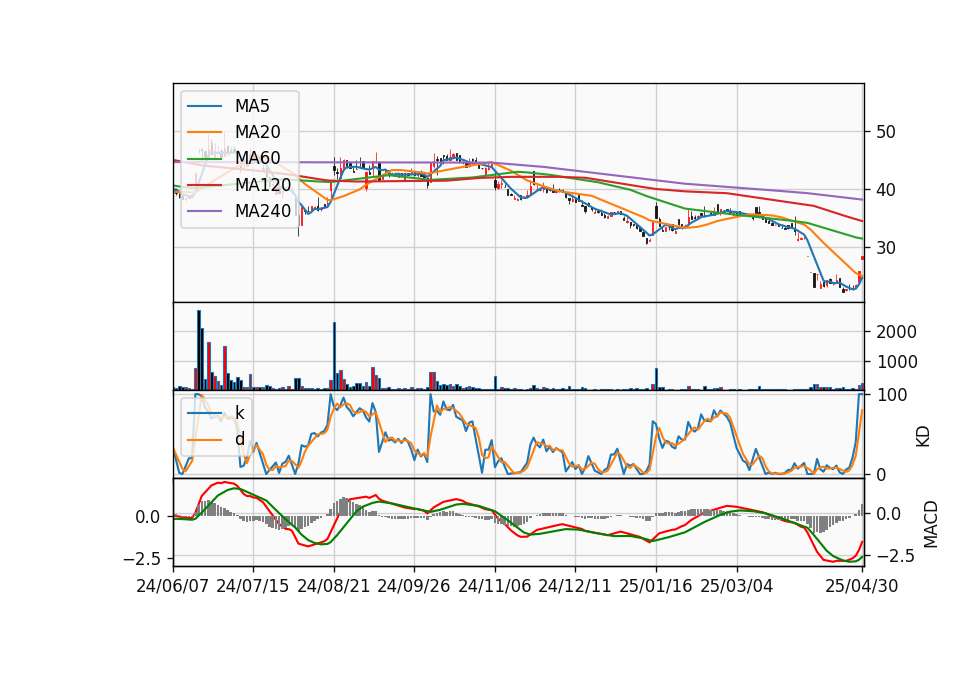Click the MA60 legend label
Screen dimensions: 960x690
257,158
